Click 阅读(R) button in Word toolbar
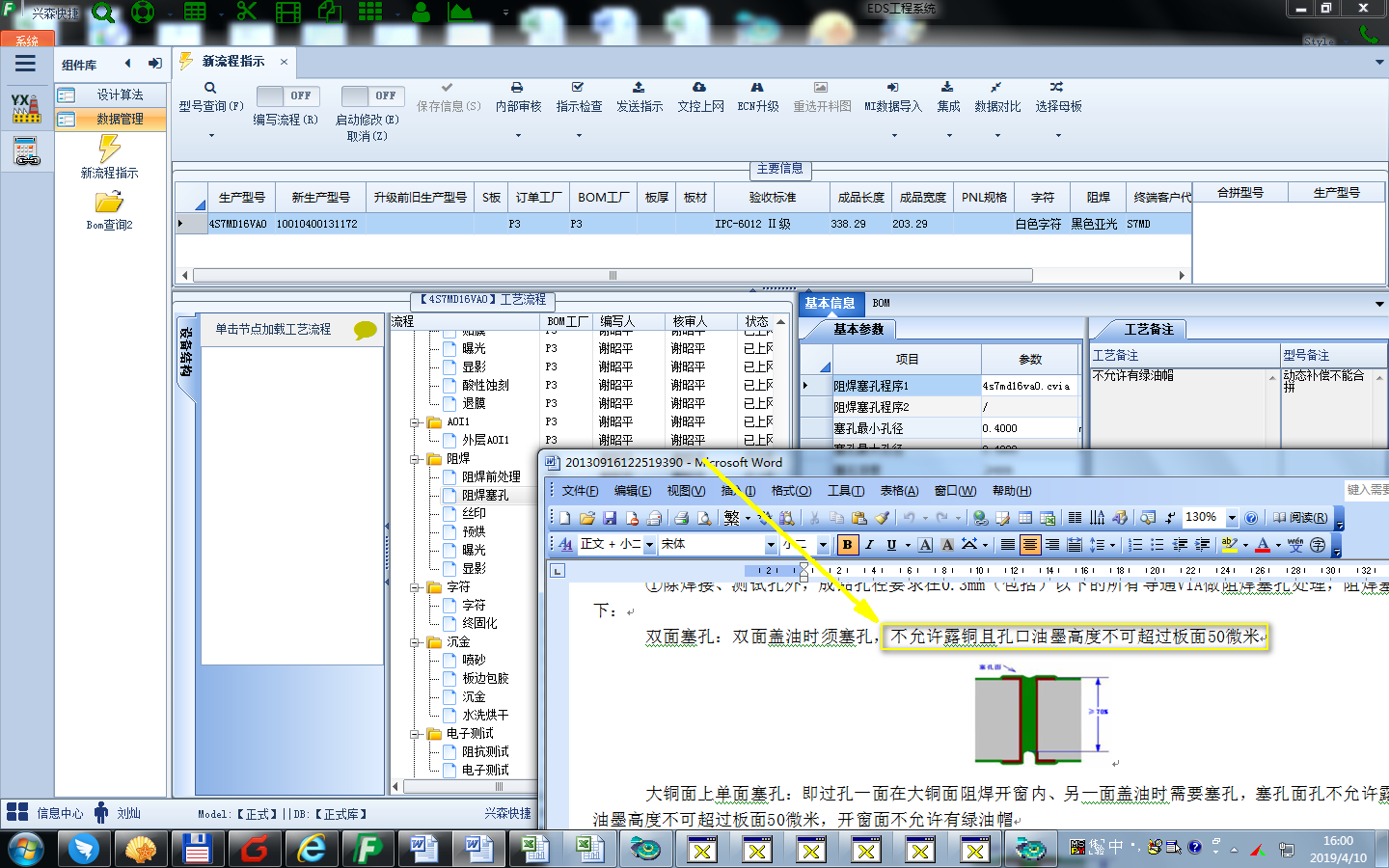Screen dimensions: 1389x868 (x=1299, y=518)
